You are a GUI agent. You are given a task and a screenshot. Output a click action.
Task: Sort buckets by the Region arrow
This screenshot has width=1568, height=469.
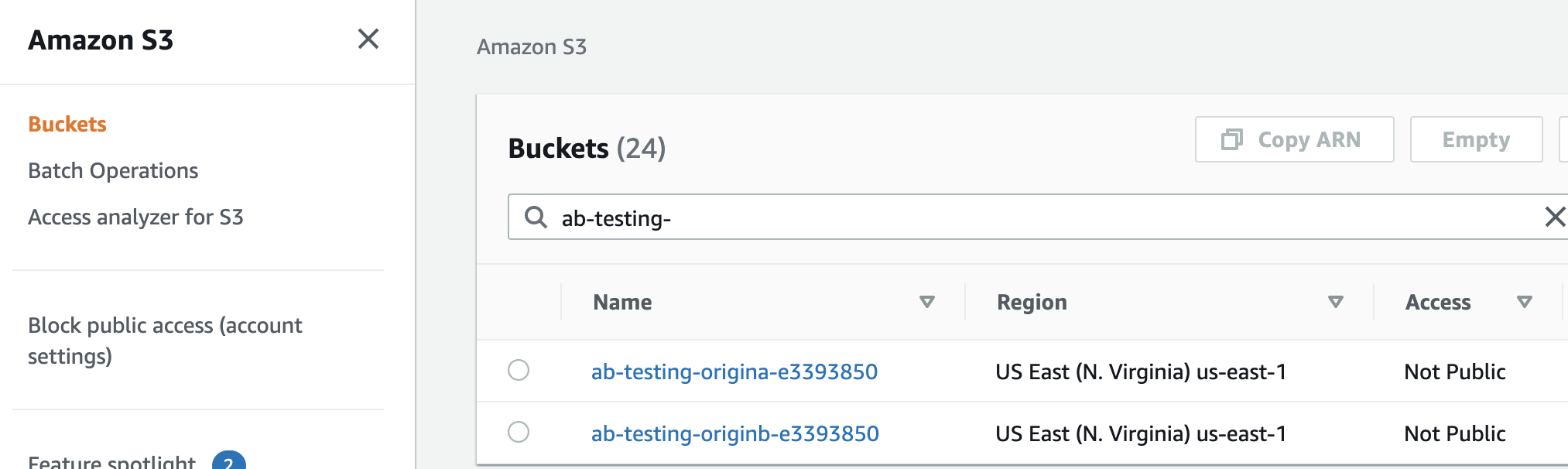(x=1335, y=302)
